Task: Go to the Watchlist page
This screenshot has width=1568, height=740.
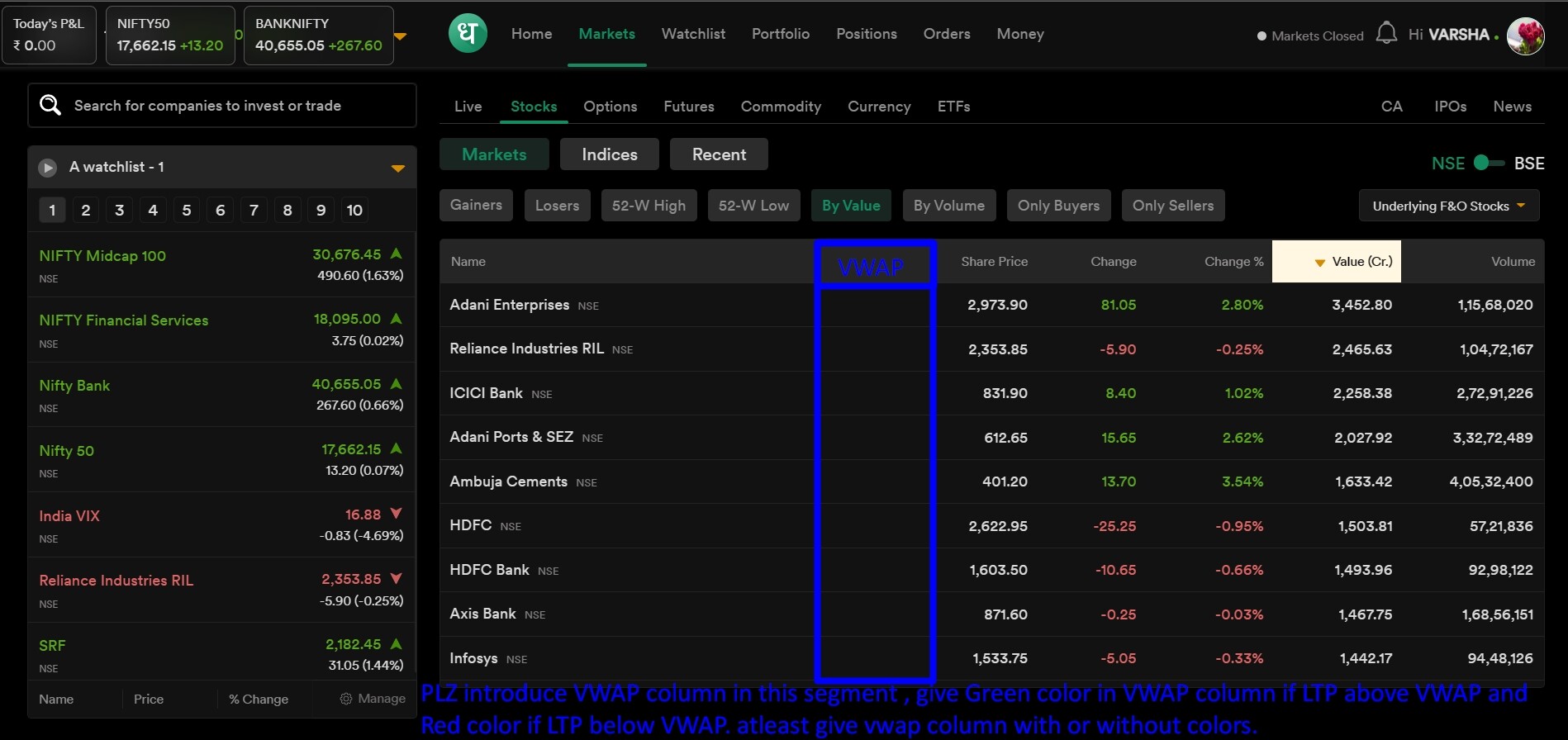Action: [693, 34]
